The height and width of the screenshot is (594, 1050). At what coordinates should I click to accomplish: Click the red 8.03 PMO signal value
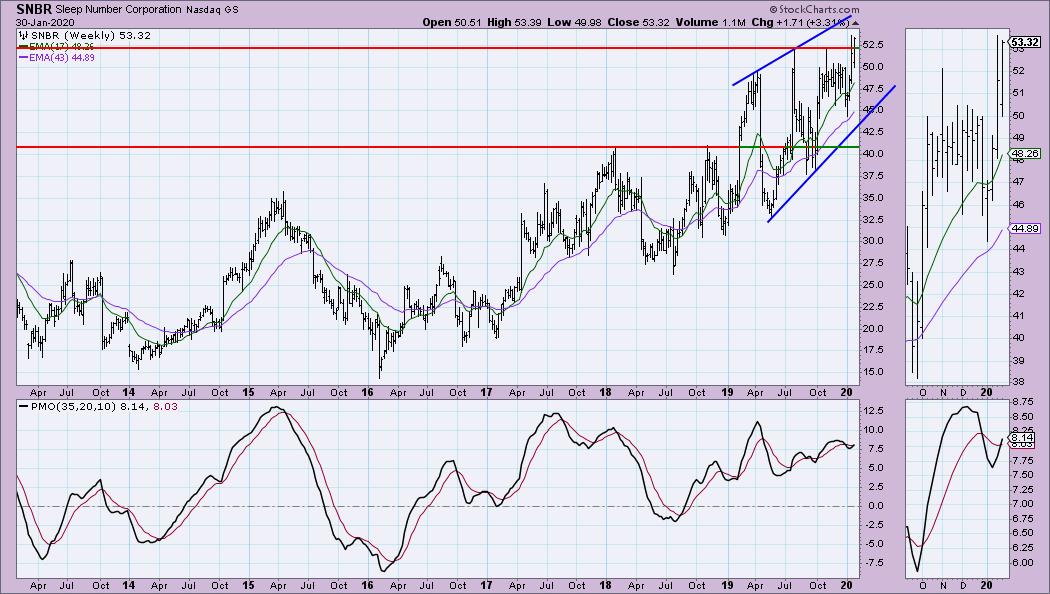[166, 406]
